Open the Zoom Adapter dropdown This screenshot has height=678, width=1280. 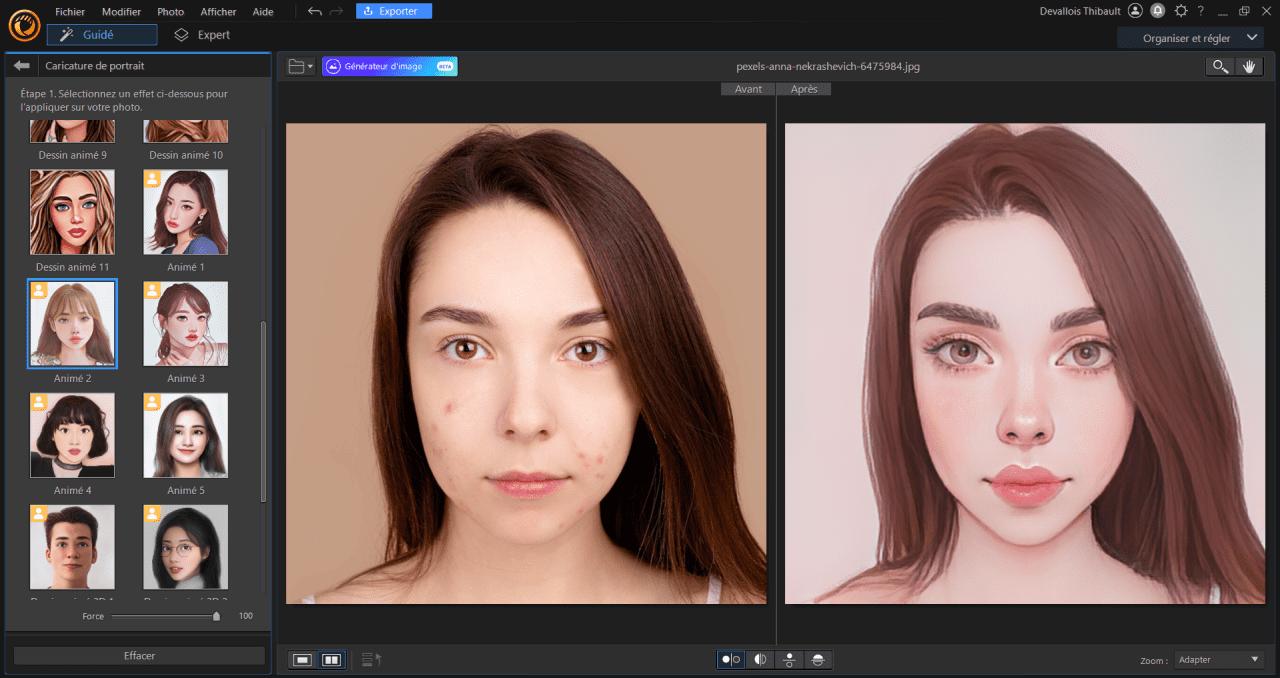[x=1218, y=659]
